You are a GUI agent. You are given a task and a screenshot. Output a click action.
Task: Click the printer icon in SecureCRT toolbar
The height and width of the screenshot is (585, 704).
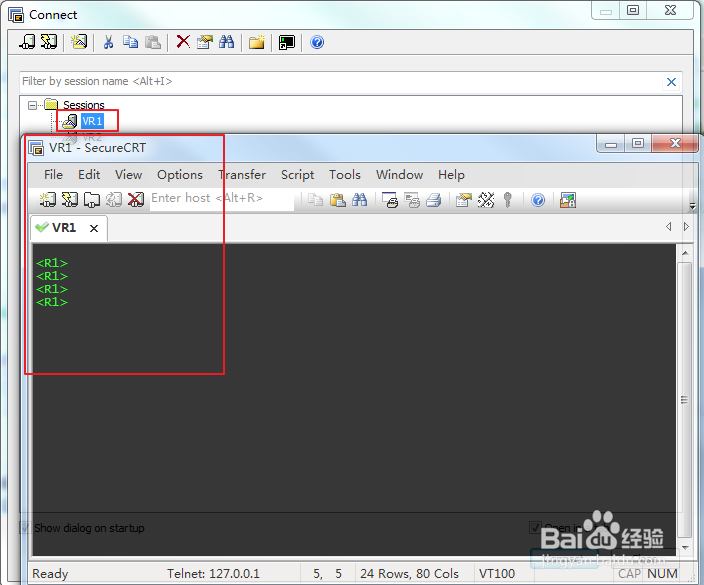point(433,200)
